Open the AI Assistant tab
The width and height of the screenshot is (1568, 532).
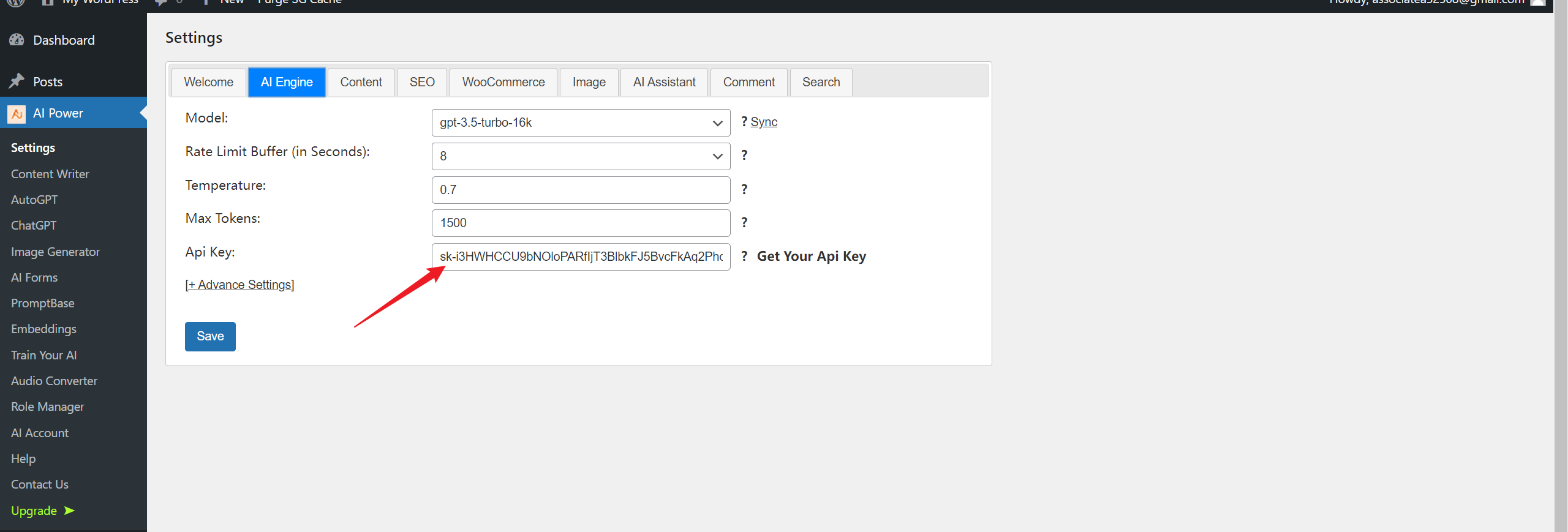click(664, 82)
